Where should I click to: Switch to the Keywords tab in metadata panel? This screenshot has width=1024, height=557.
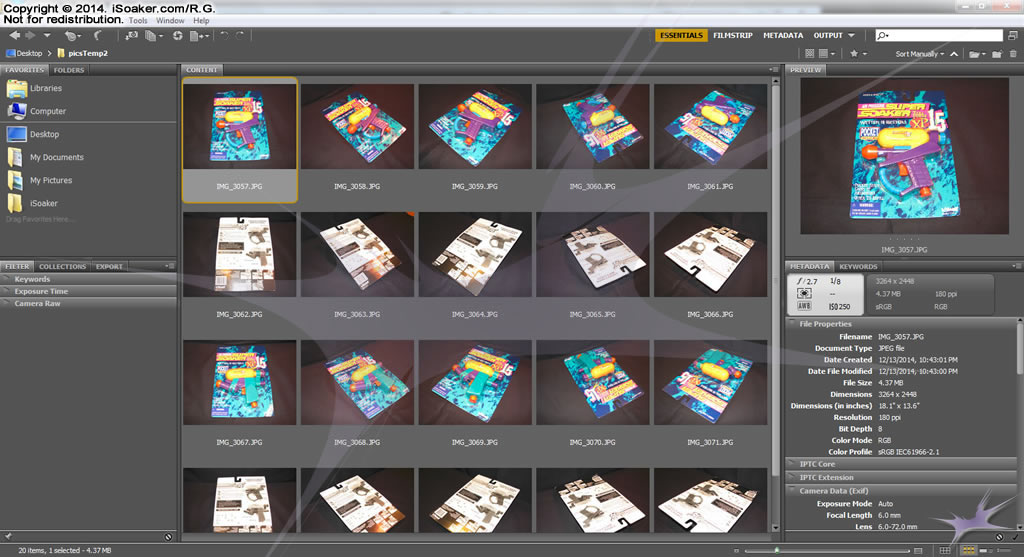tap(858, 266)
